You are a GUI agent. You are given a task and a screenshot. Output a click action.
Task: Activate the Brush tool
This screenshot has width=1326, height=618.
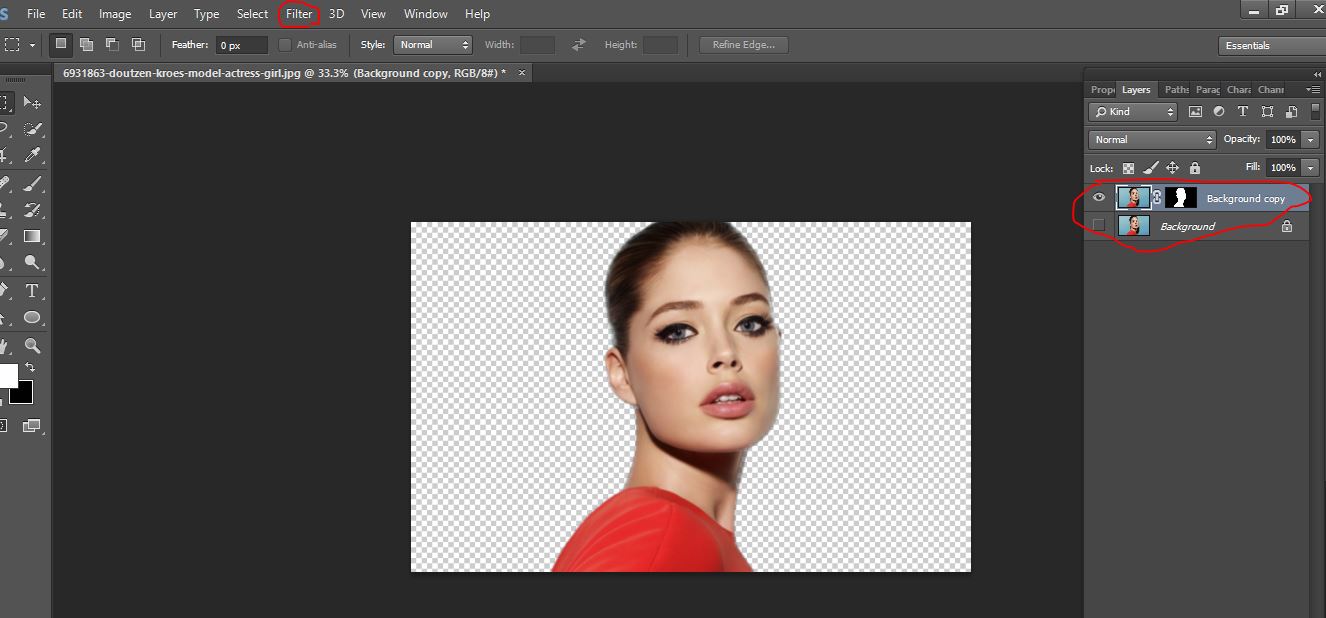tap(34, 184)
